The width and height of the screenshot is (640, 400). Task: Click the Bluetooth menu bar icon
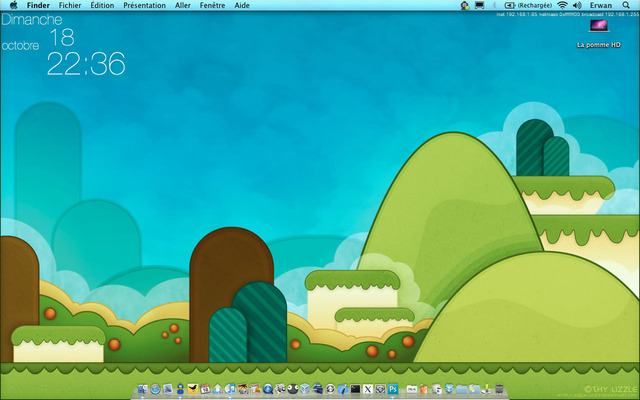494,5
